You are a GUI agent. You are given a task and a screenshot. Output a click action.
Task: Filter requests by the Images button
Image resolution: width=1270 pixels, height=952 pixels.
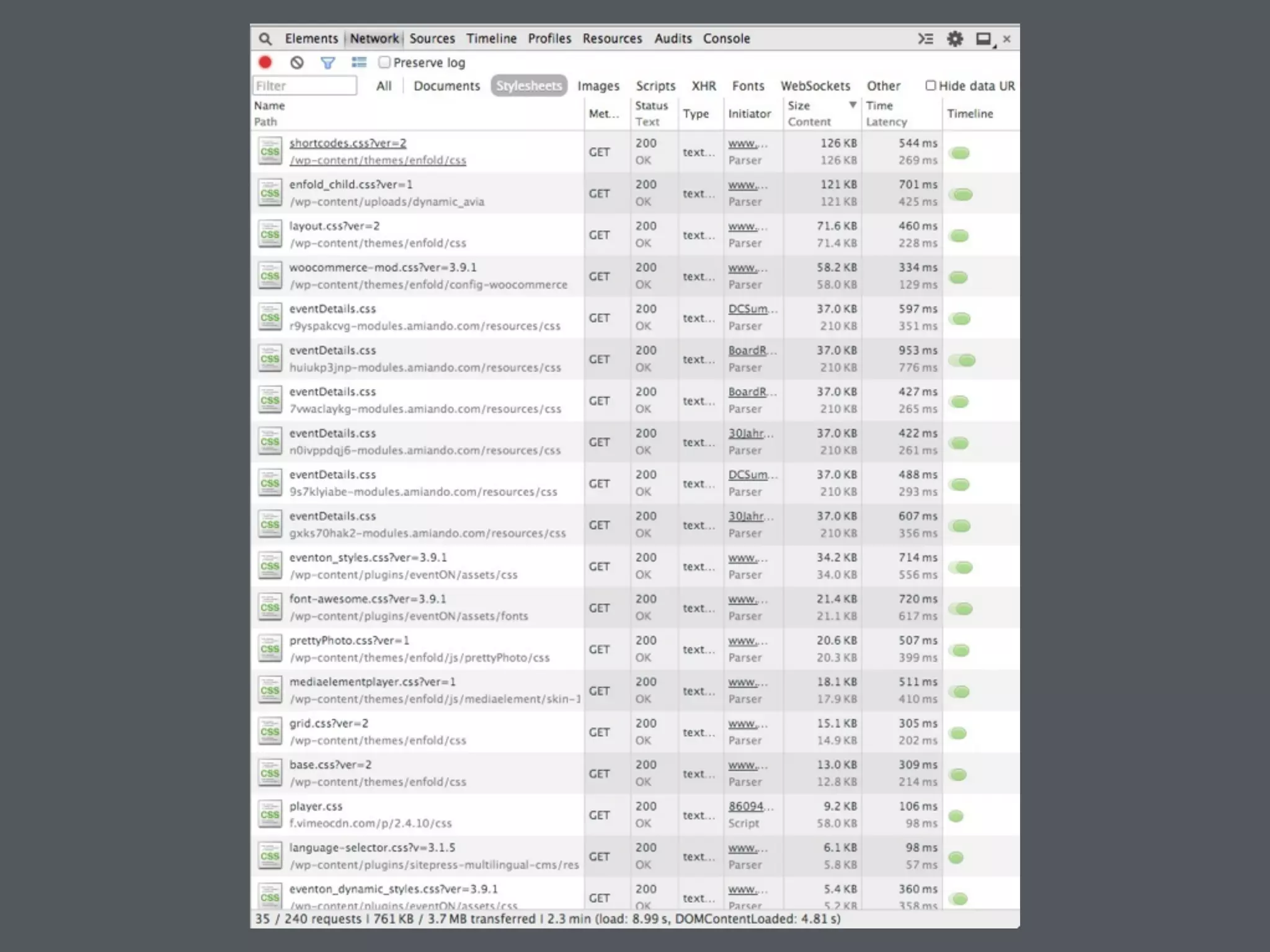pyautogui.click(x=598, y=86)
